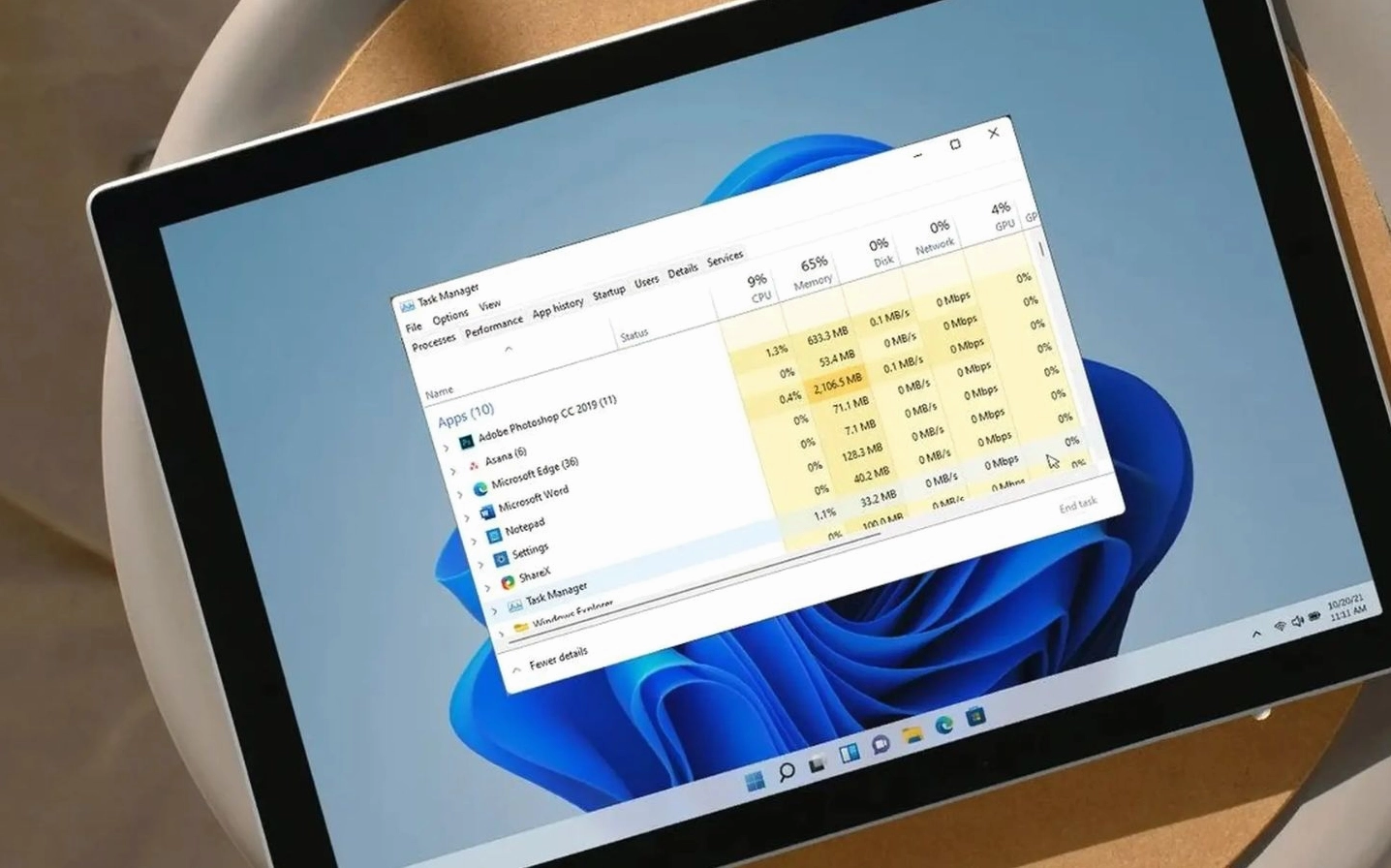This screenshot has height=868, width=1391.
Task: Expand the Notepad process group arrow
Action: (474, 541)
